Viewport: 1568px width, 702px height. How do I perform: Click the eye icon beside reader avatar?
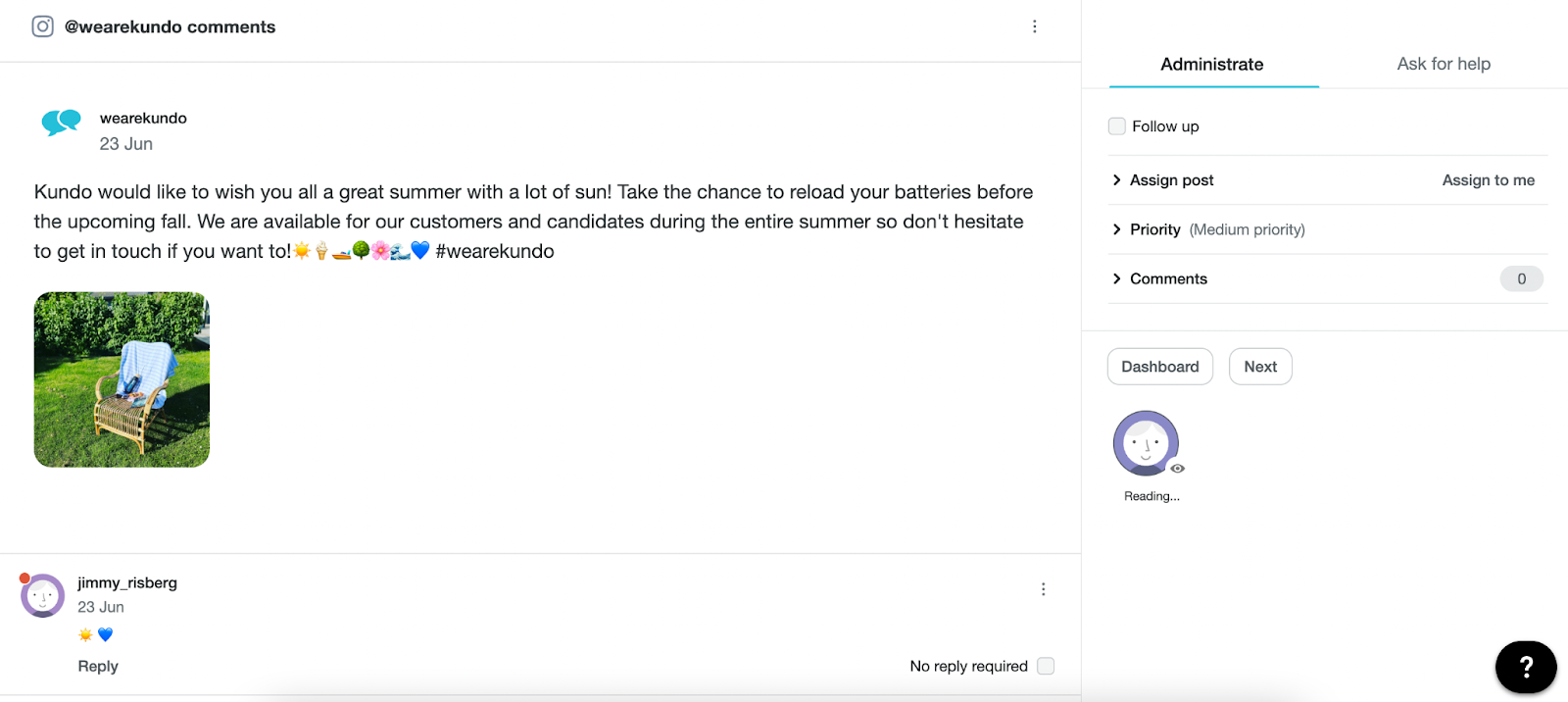[x=1177, y=469]
